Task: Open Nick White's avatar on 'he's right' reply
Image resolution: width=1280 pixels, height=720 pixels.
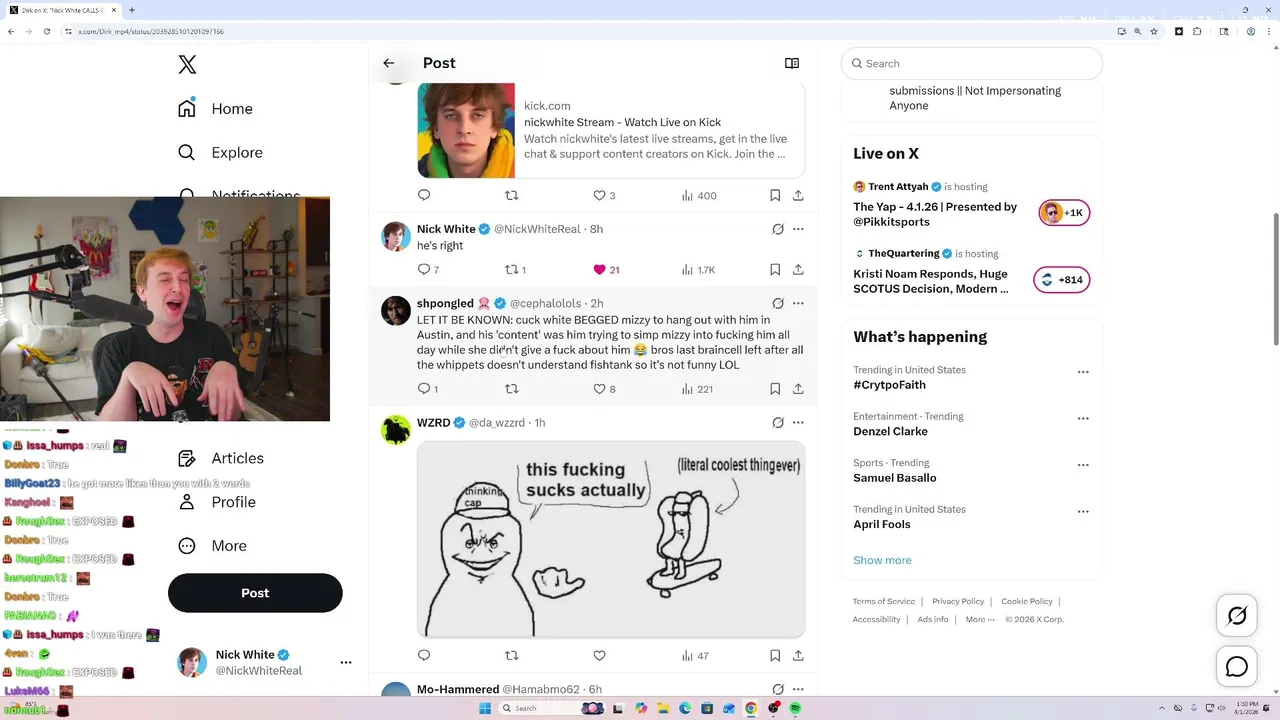Action: pos(396,236)
